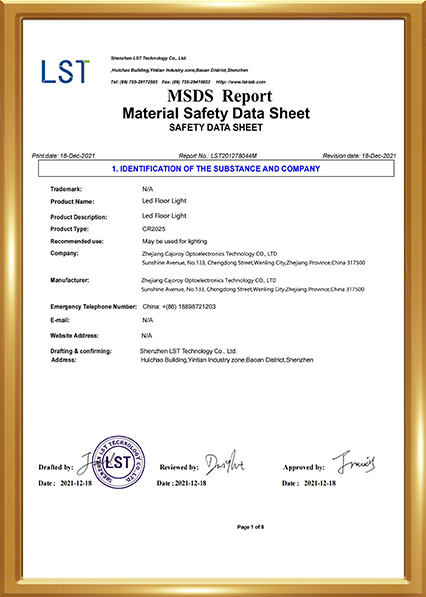Click 'Revision date: 18-Dec-2021'
The height and width of the screenshot is (597, 426).
[x=359, y=155]
